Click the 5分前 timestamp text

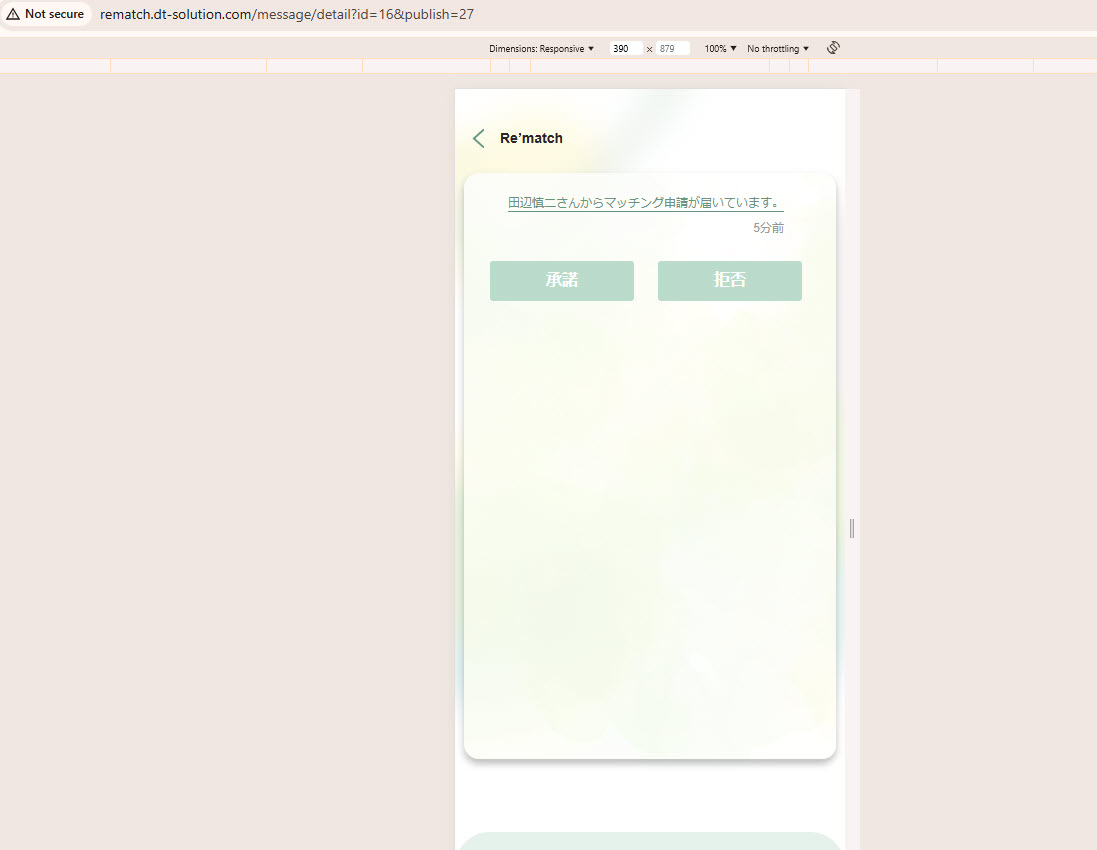[x=768, y=228]
